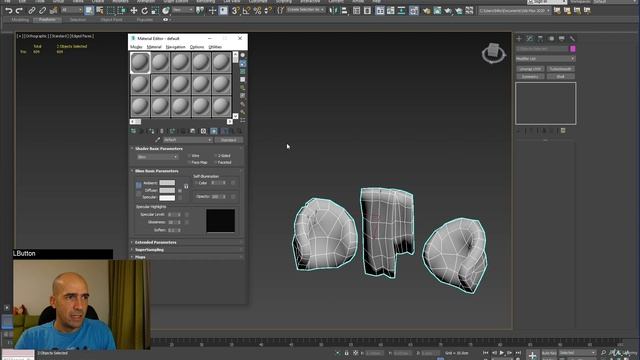The height and width of the screenshot is (360, 640).
Task: Open the selection filter dropdown
Action: coord(71,10)
